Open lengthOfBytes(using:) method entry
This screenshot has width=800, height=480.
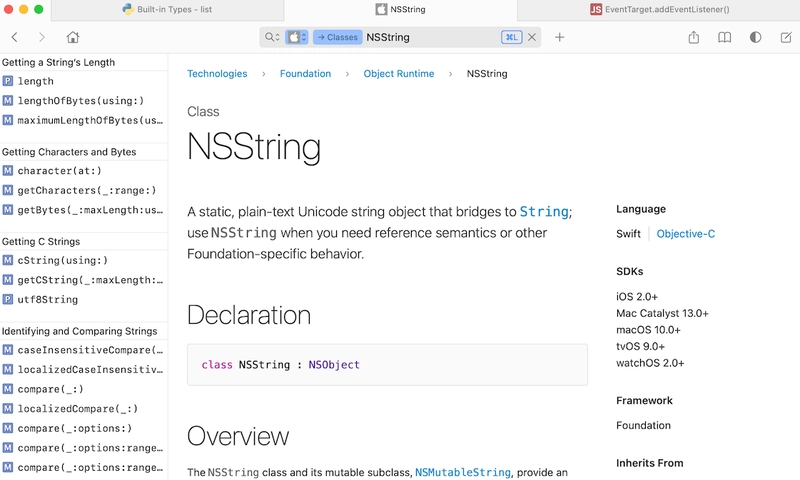coord(83,100)
